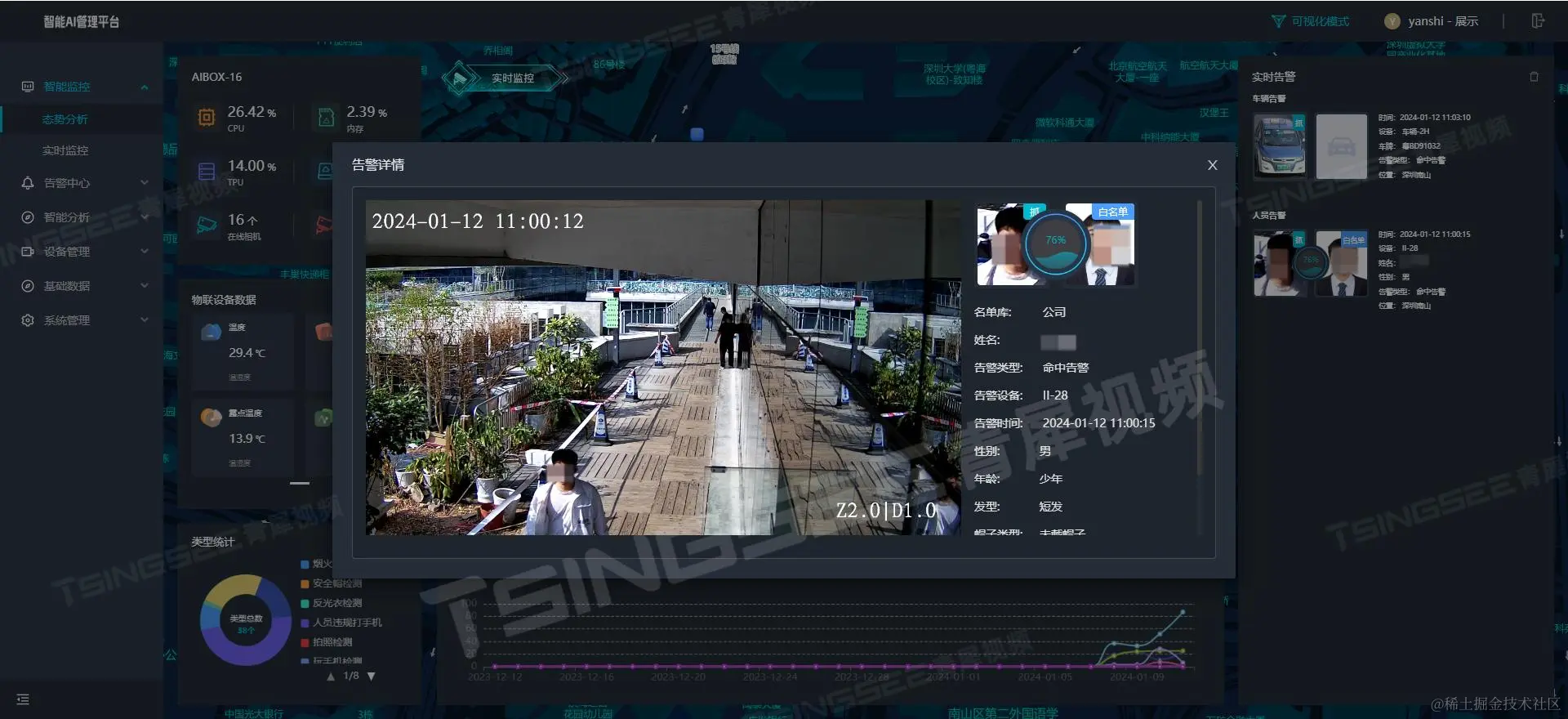Click the 29.4 ℃ temperature value
The width and height of the screenshot is (1568, 719).
(247, 353)
